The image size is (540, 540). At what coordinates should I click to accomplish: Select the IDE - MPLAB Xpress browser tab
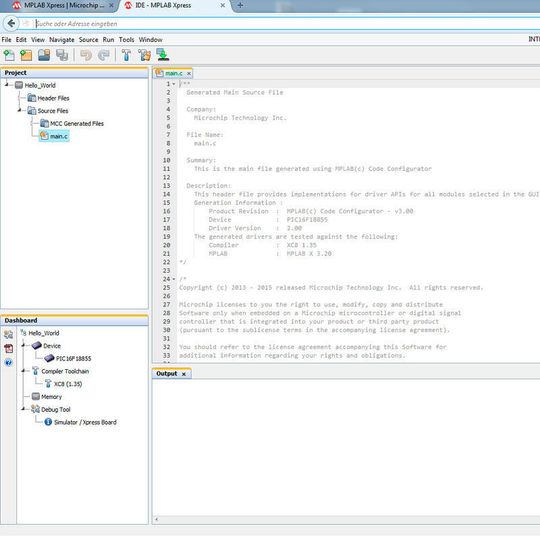[x=174, y=6]
